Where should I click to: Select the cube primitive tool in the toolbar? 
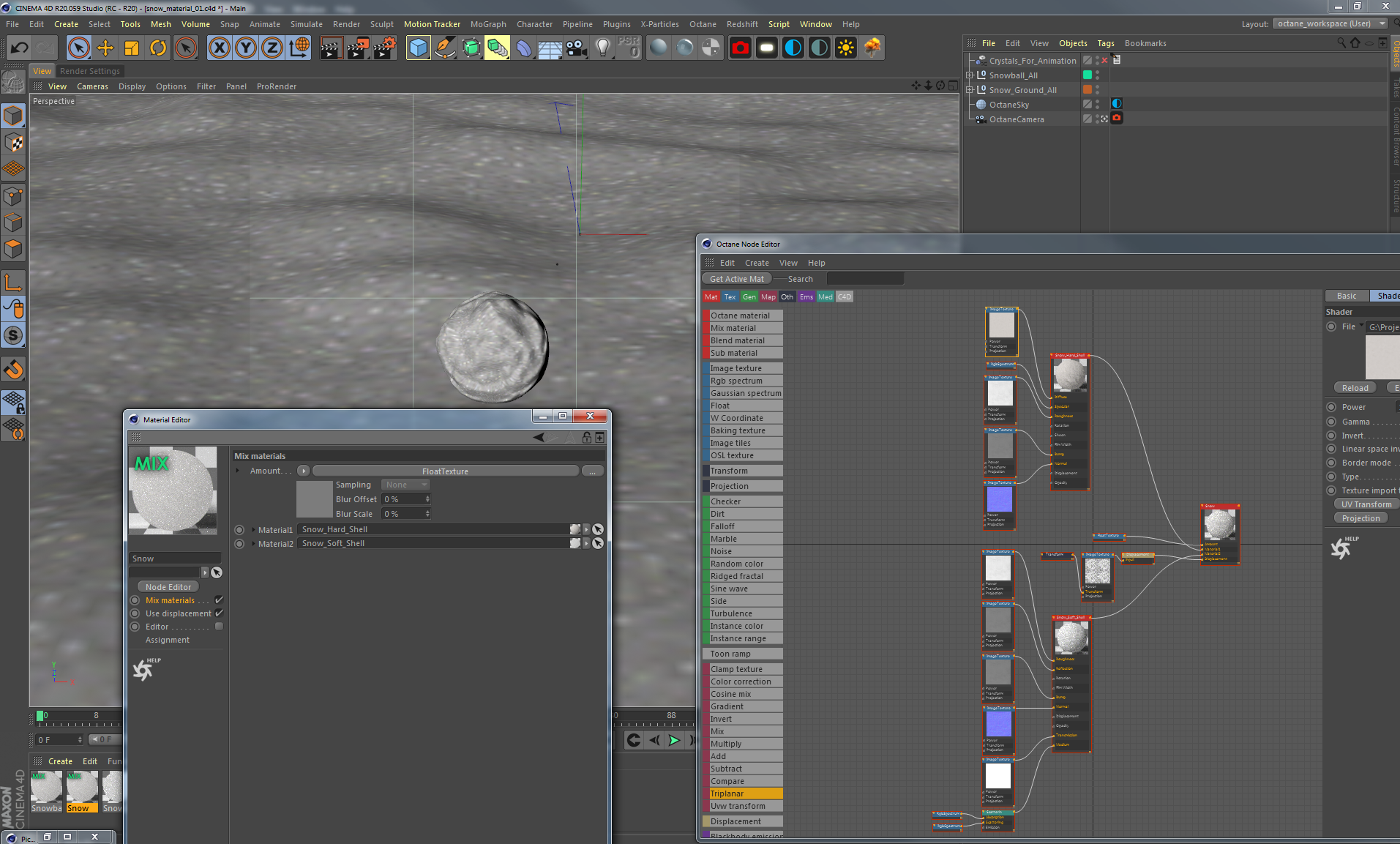418,48
